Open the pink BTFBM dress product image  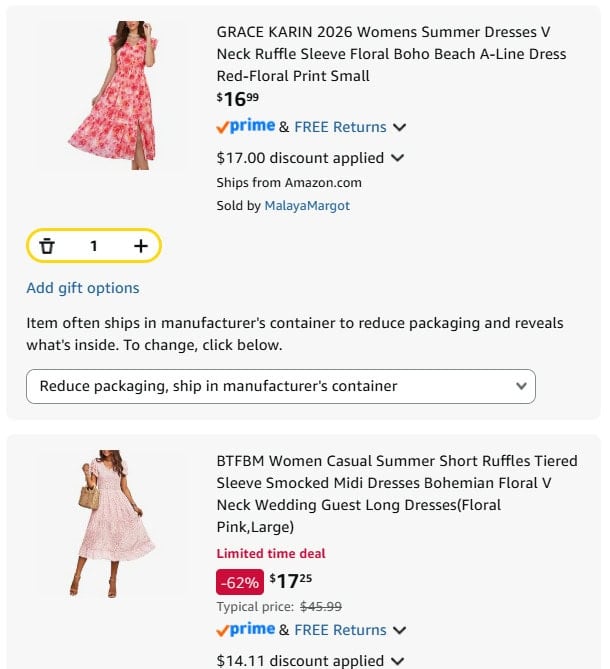coord(113,524)
